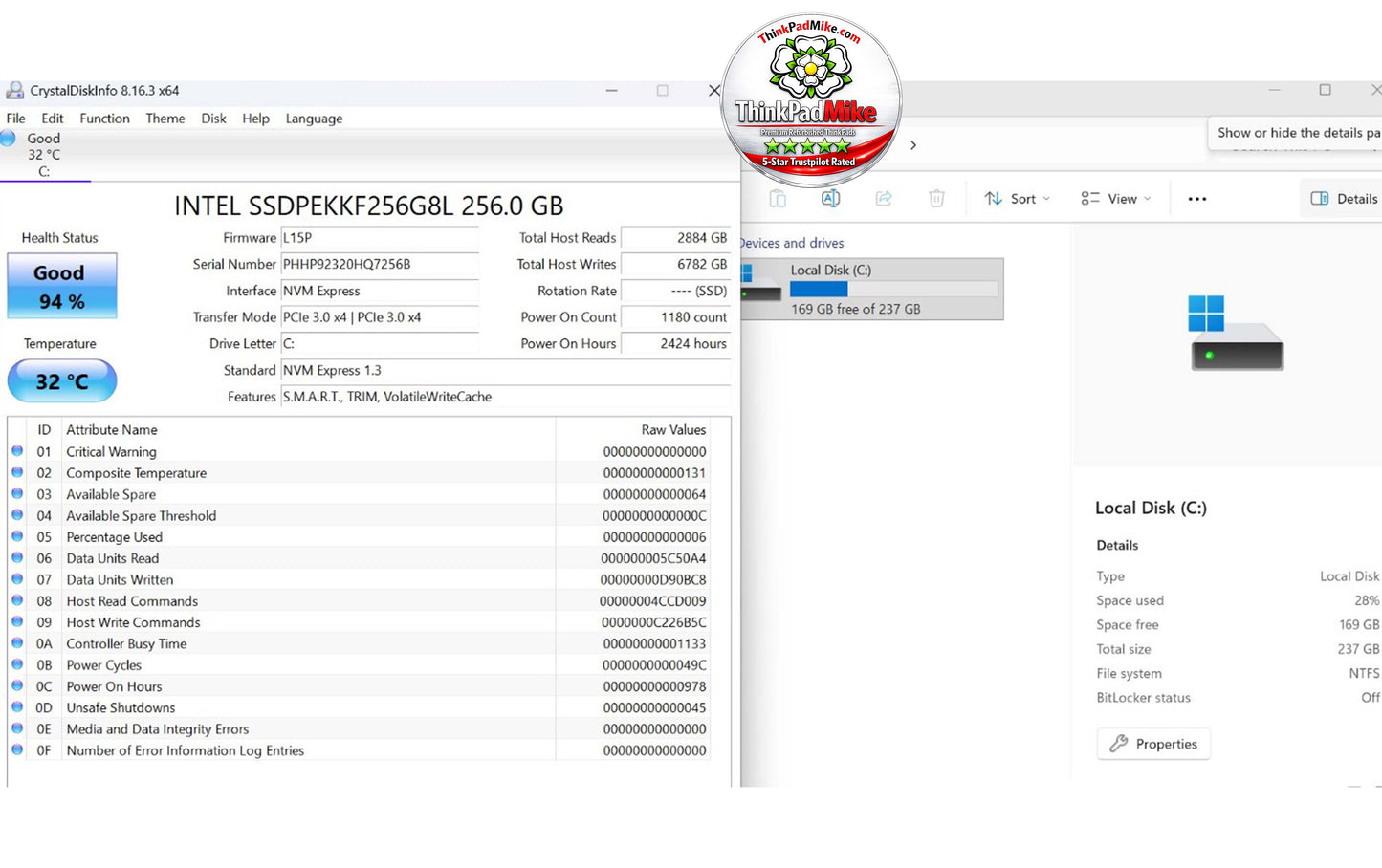Click the status dot for Unsafe Shutdowns
This screenshot has height=868, width=1382.
[17, 707]
